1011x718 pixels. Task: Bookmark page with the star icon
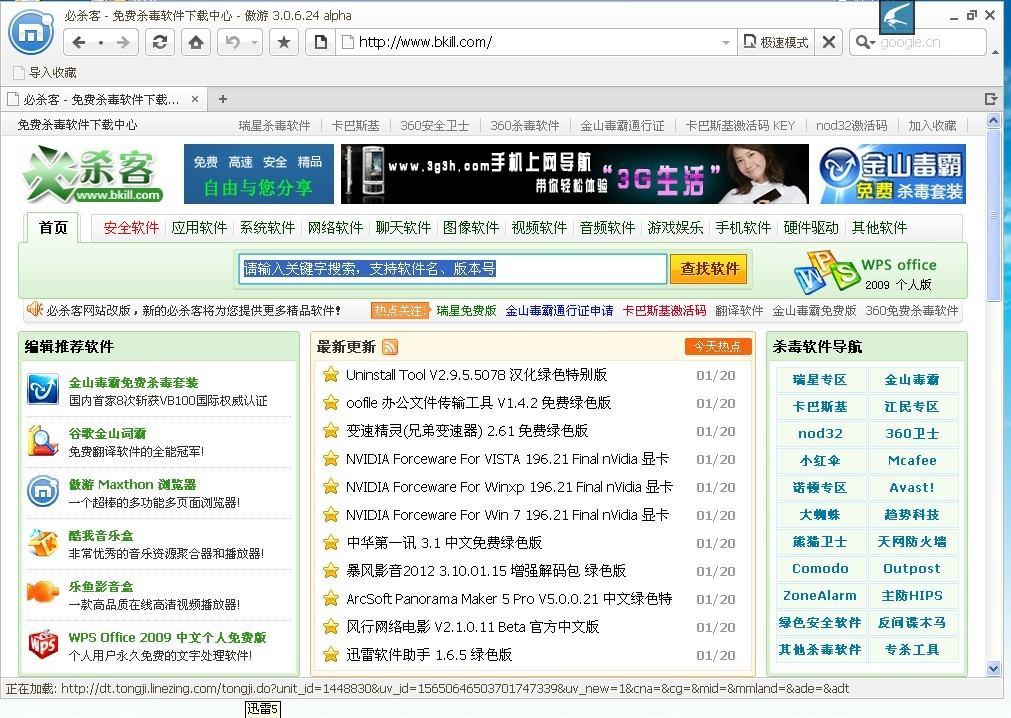(284, 42)
